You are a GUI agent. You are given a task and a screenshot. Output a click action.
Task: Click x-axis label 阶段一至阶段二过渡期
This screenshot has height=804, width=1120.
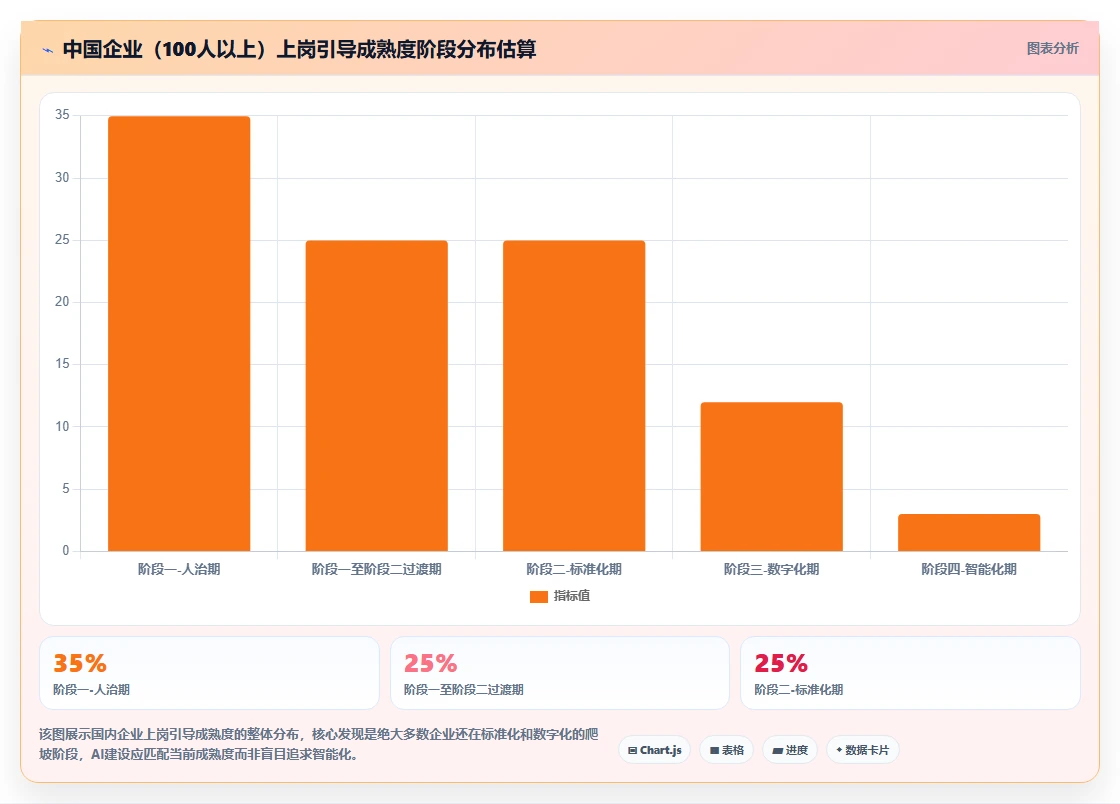click(x=376, y=569)
